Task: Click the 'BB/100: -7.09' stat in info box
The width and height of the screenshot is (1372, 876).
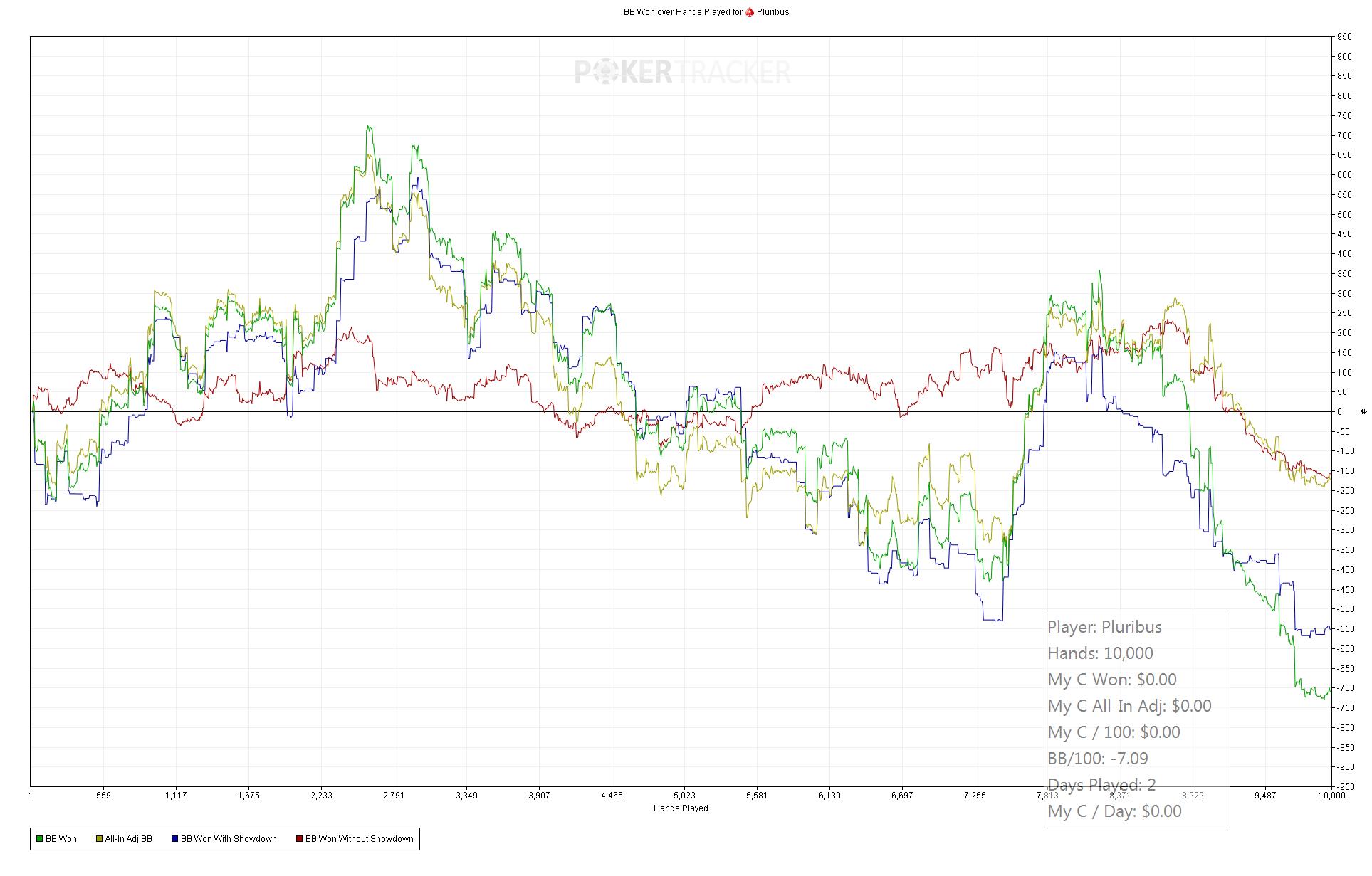Action: (1097, 759)
